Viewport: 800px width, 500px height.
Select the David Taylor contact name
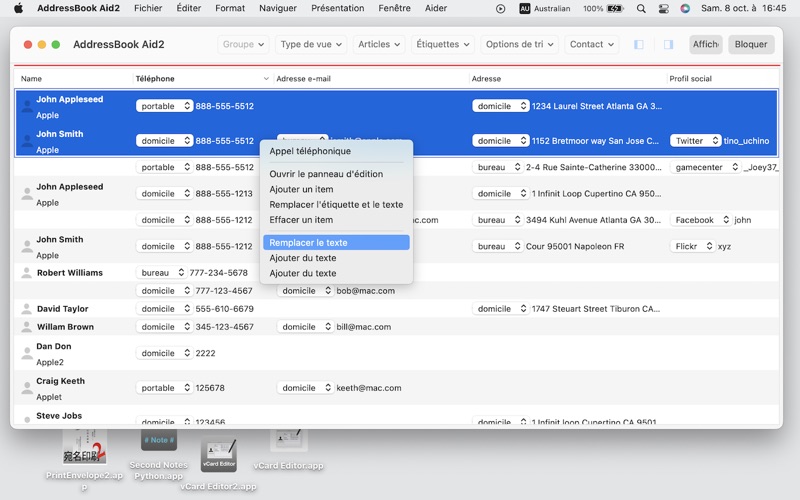tap(63, 309)
